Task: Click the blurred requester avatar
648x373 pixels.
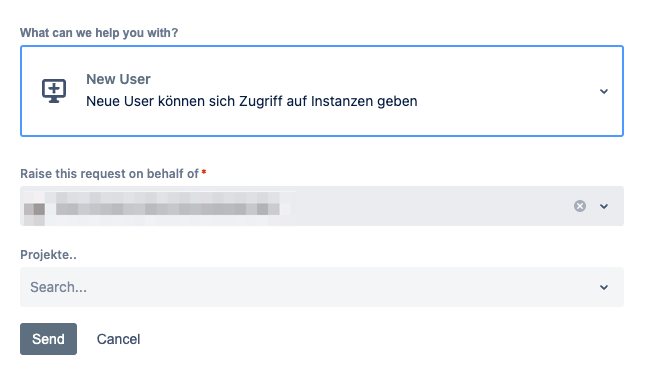Action: pyautogui.click(x=34, y=209)
